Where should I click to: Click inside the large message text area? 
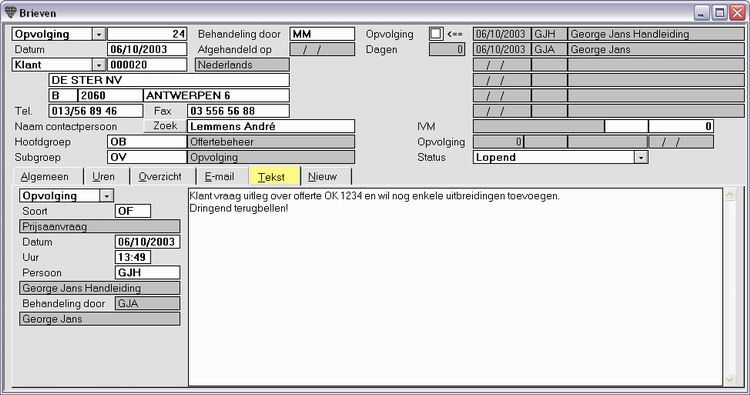pos(455,287)
